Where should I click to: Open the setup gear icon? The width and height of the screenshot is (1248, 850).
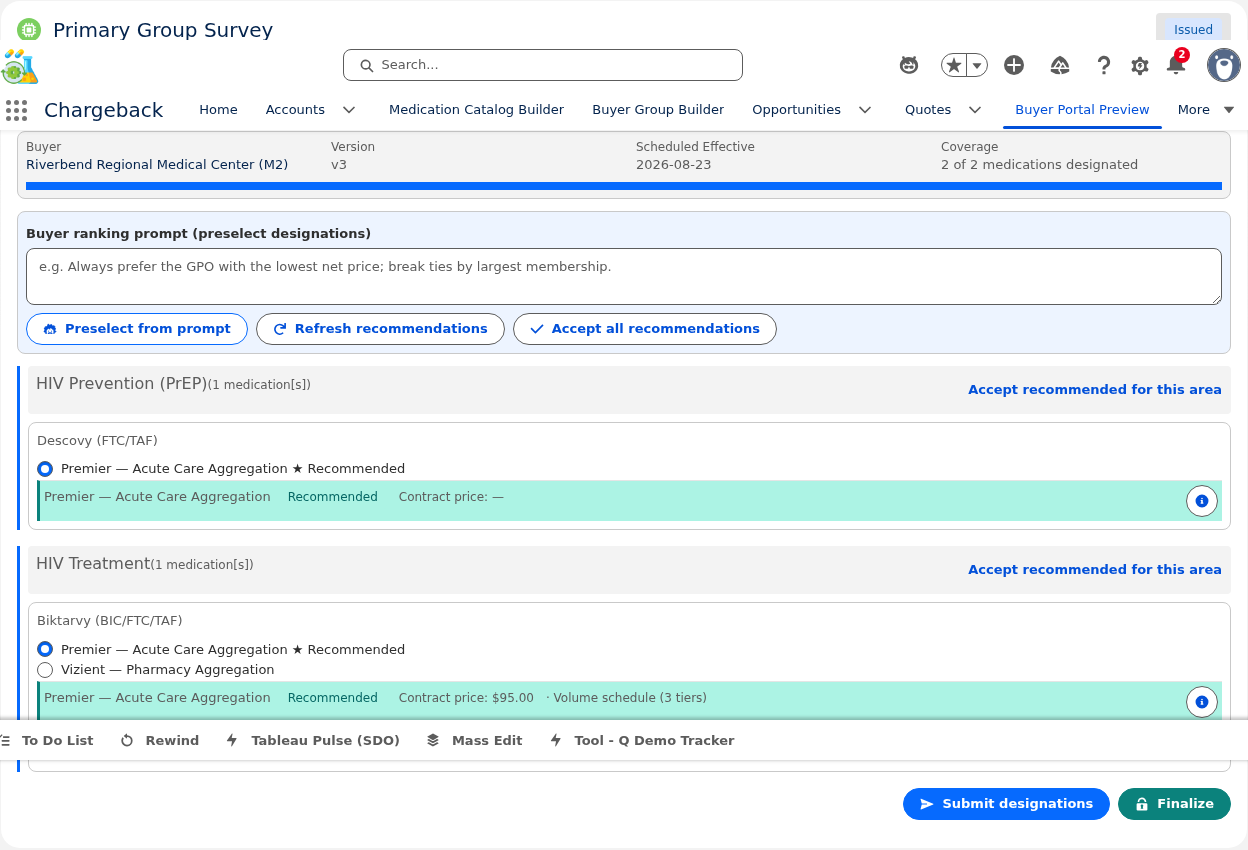pos(1140,66)
